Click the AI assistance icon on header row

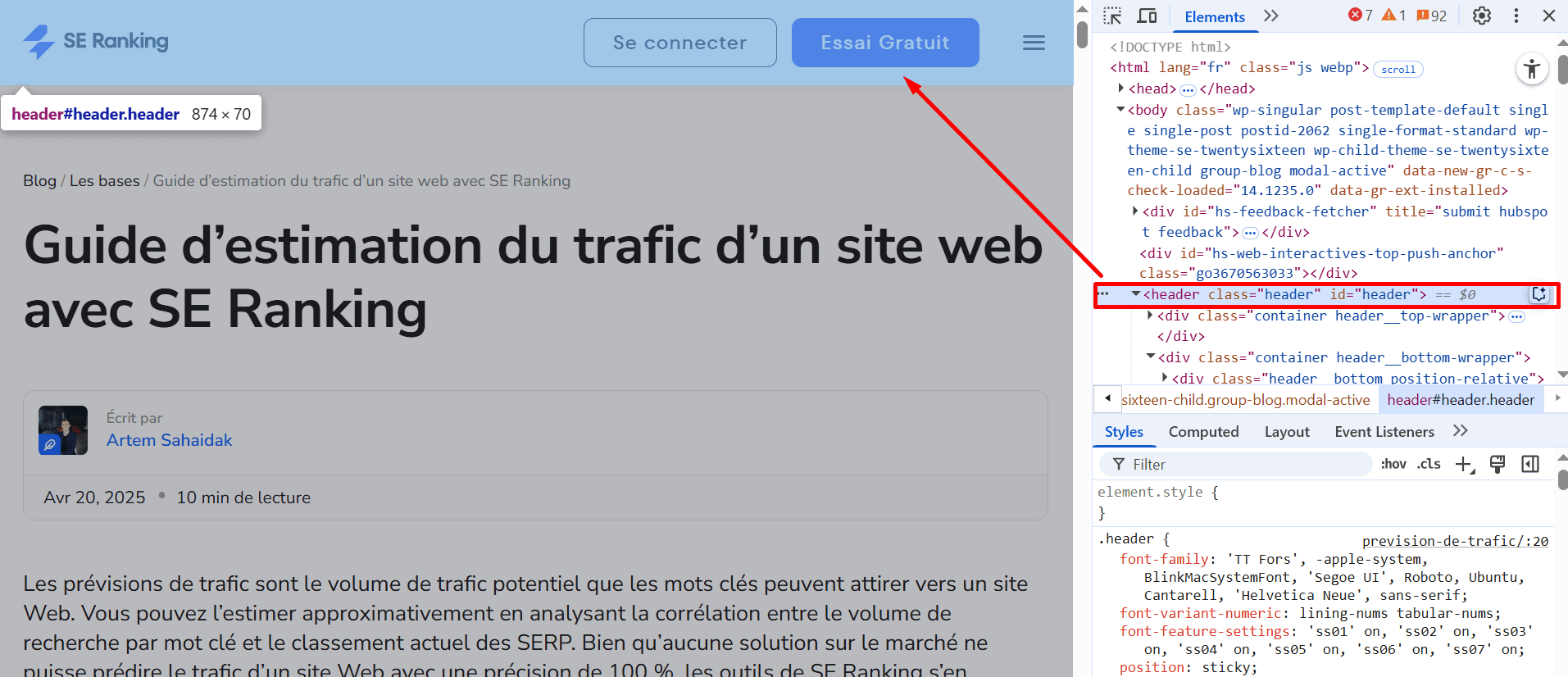[x=1539, y=294]
